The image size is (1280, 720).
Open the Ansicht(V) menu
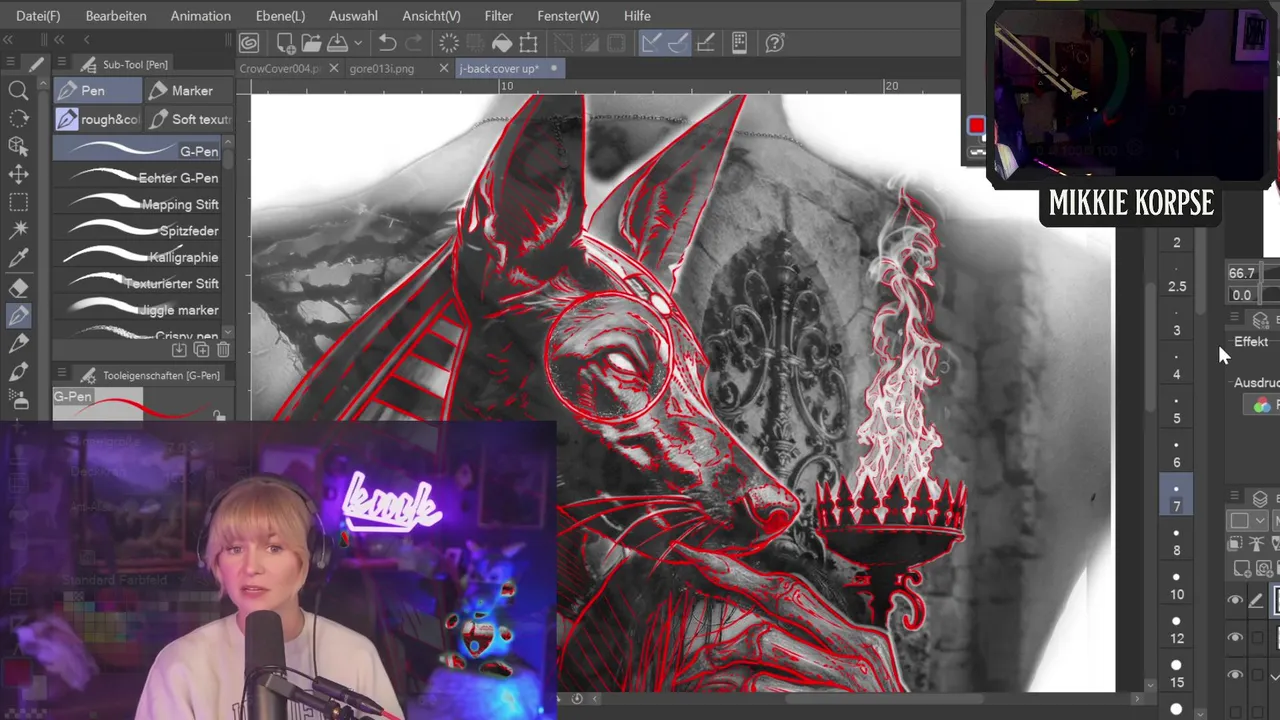(431, 16)
